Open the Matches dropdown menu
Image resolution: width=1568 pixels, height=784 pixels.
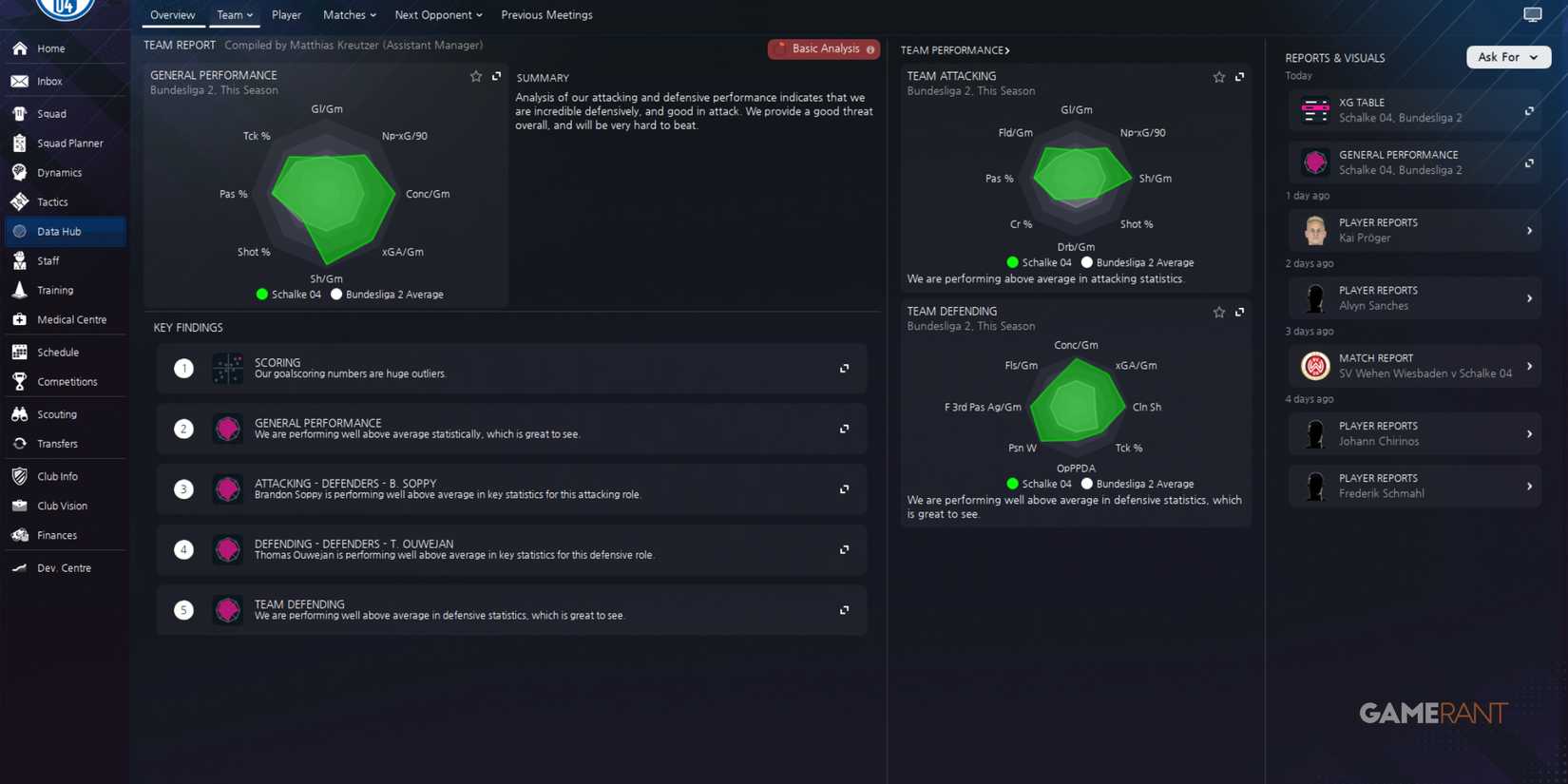coord(350,15)
